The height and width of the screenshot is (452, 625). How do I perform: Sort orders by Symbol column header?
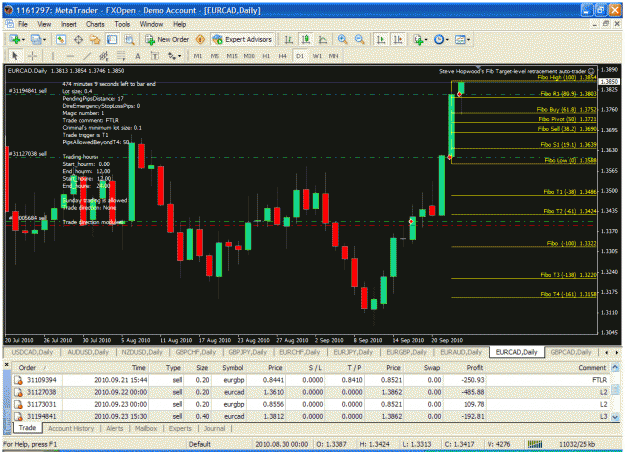(x=233, y=368)
